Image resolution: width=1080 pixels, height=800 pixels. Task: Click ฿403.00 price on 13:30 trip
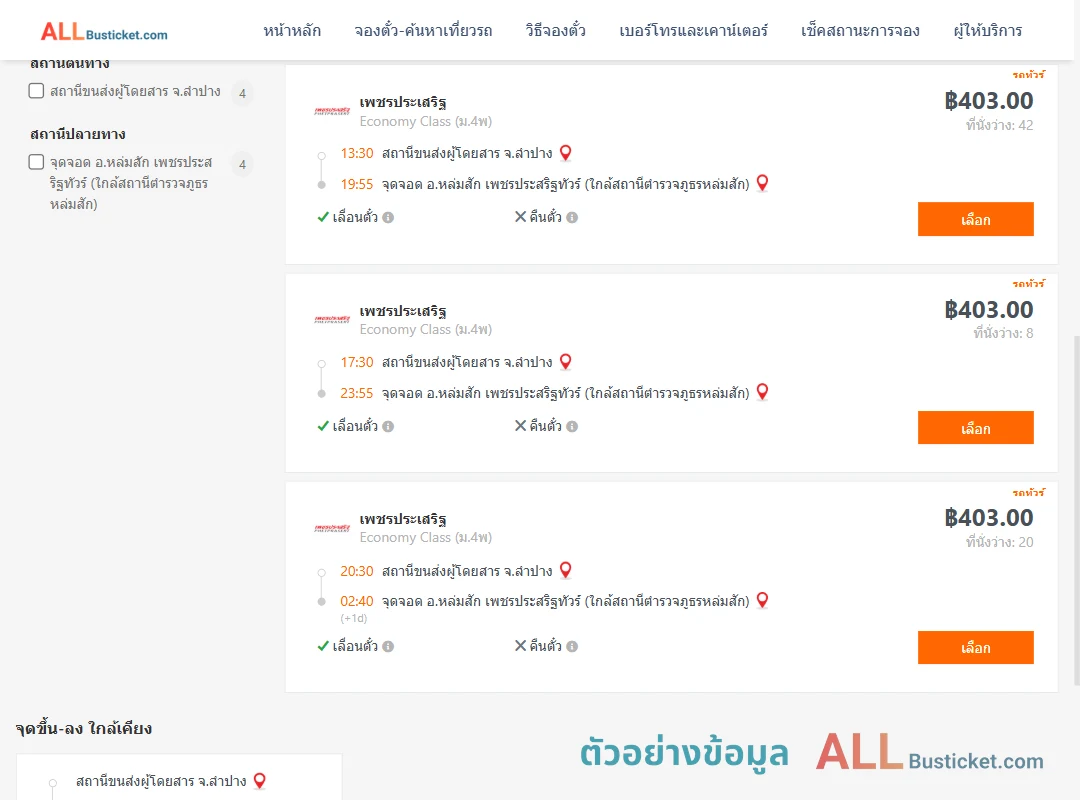tap(989, 101)
